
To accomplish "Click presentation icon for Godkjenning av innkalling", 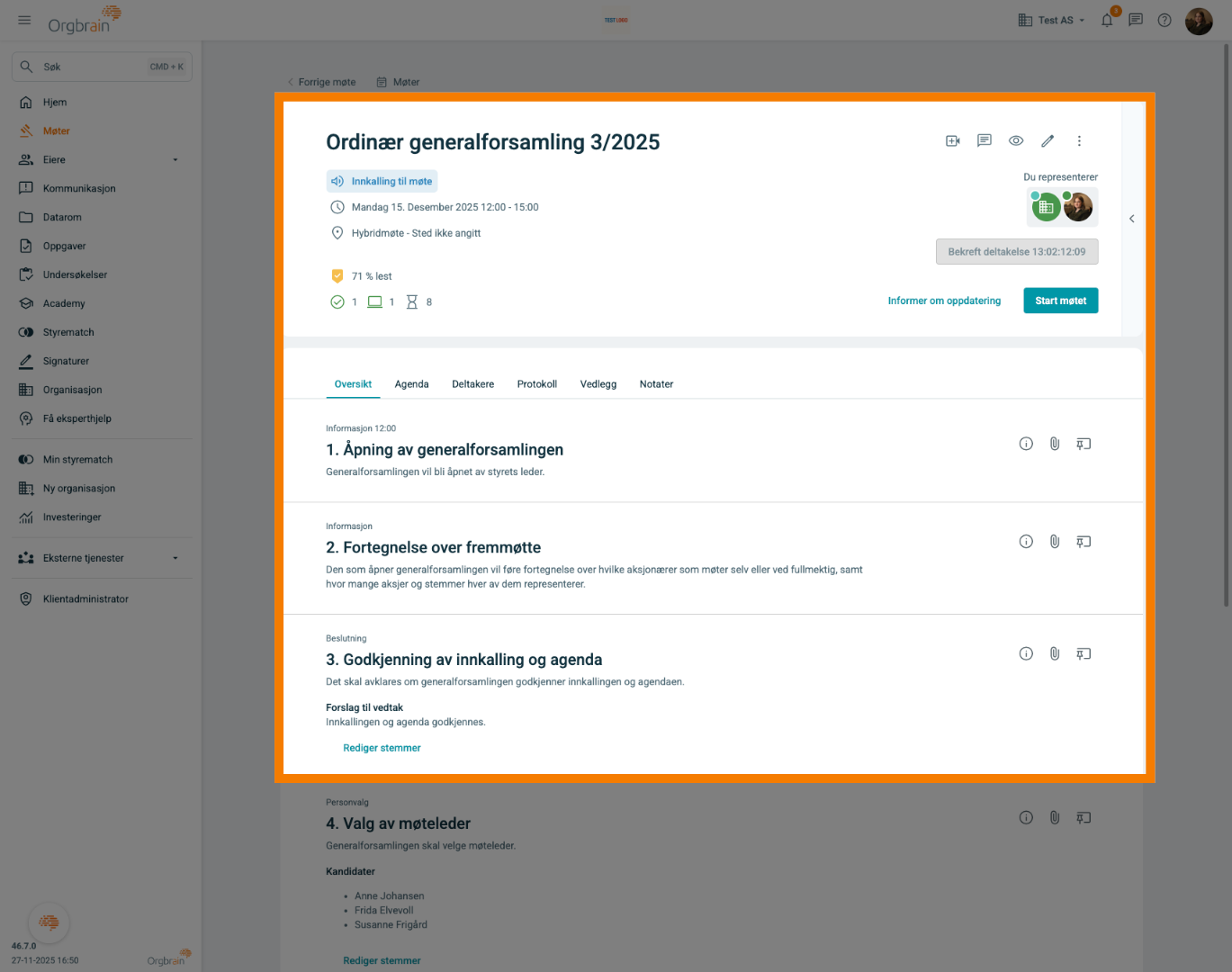I will click(1084, 654).
